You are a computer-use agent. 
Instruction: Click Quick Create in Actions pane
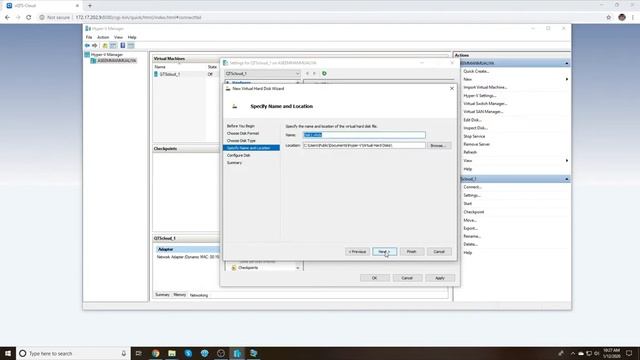(476, 71)
